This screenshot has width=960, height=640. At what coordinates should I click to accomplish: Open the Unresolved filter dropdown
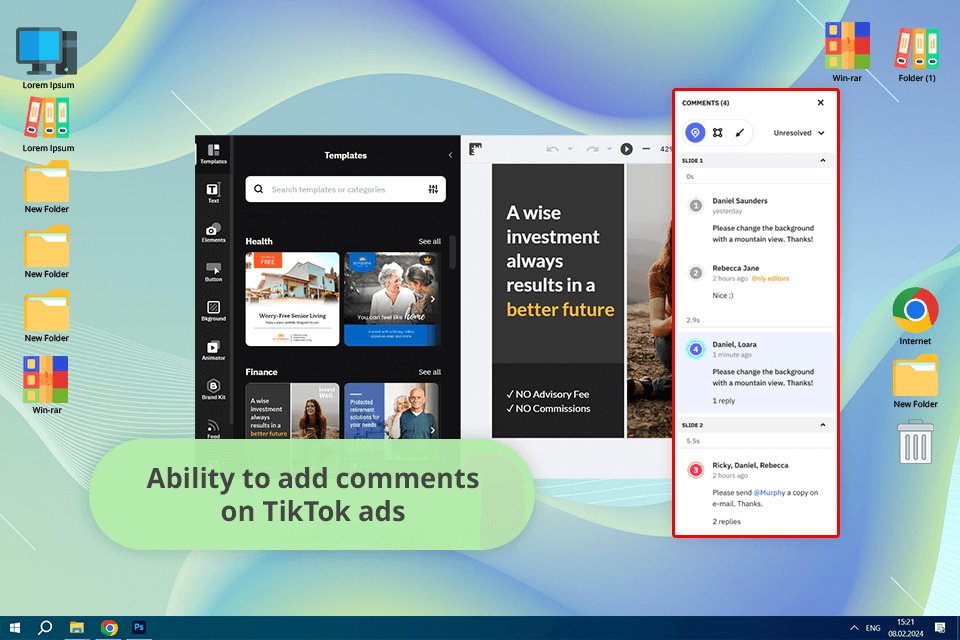pos(799,132)
